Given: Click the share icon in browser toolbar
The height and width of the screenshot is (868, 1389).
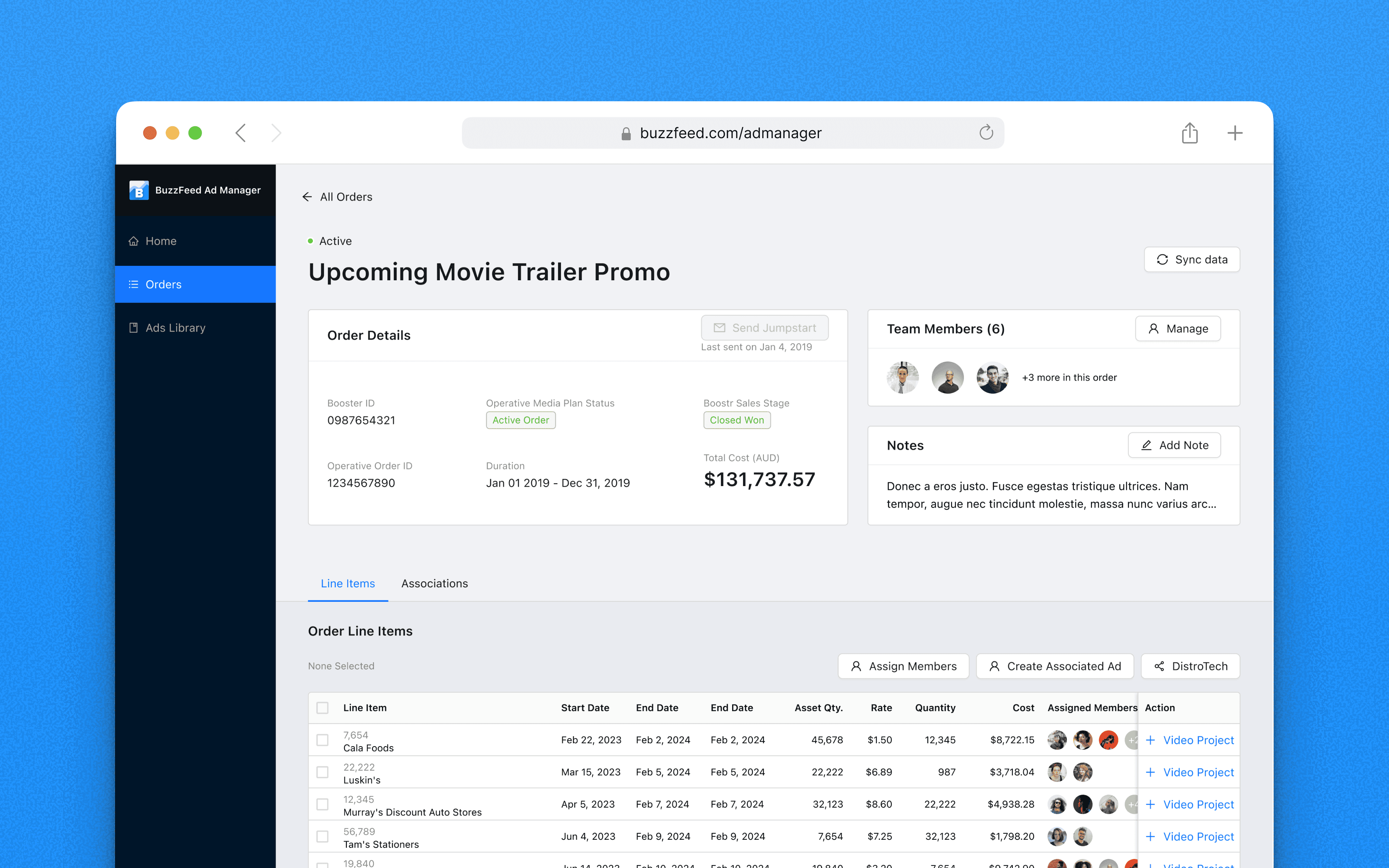Looking at the screenshot, I should click(x=1189, y=133).
